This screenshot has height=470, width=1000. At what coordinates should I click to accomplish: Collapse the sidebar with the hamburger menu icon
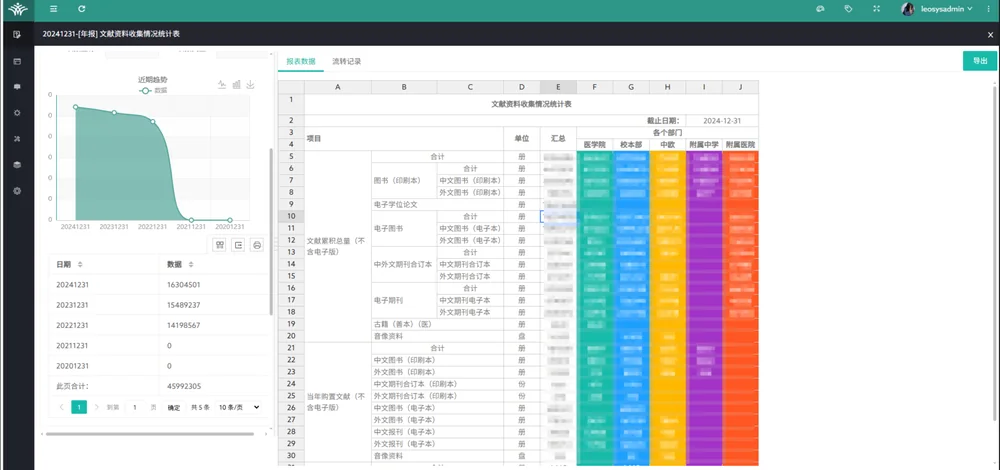(x=54, y=9)
